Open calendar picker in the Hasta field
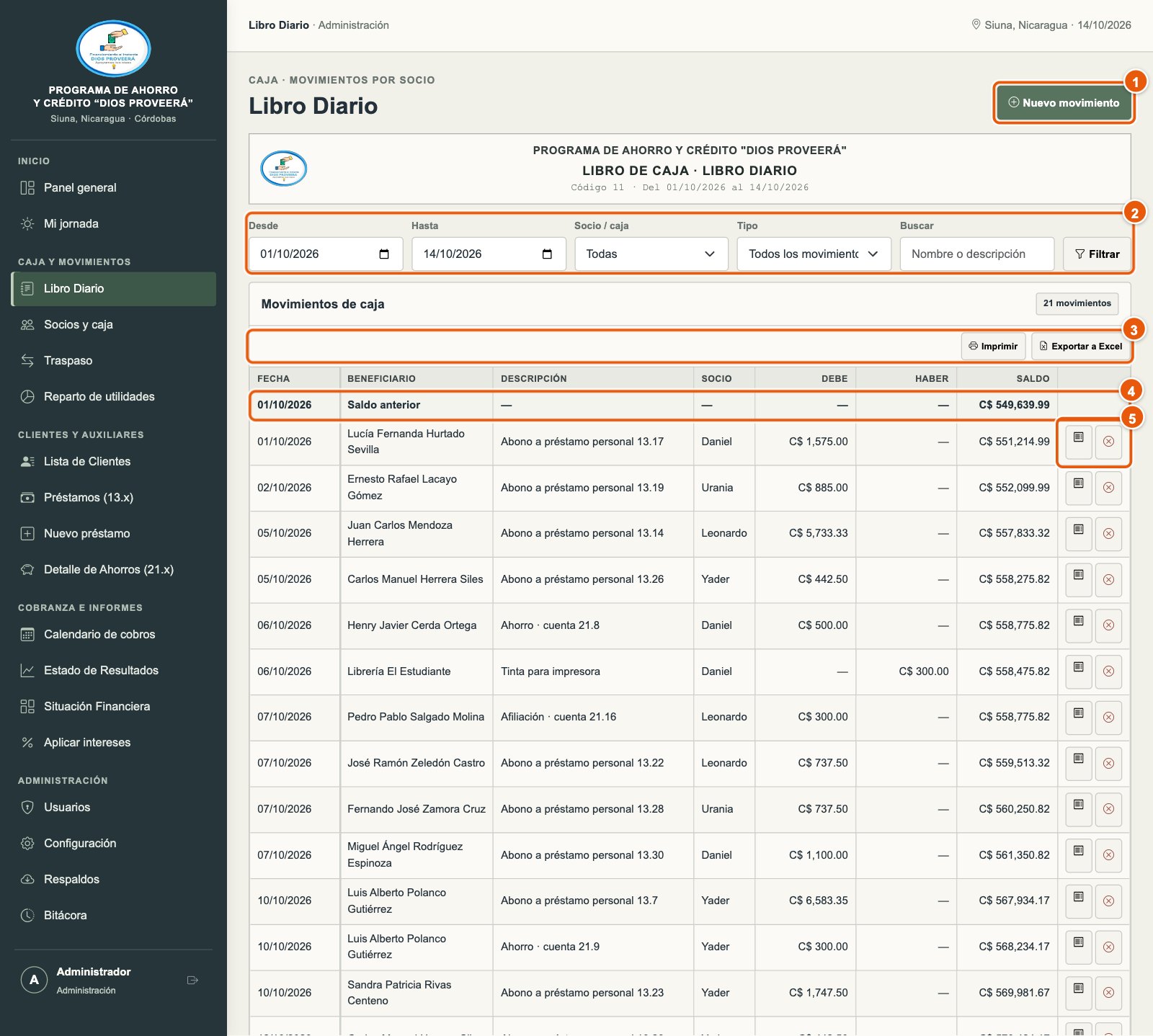 point(547,254)
